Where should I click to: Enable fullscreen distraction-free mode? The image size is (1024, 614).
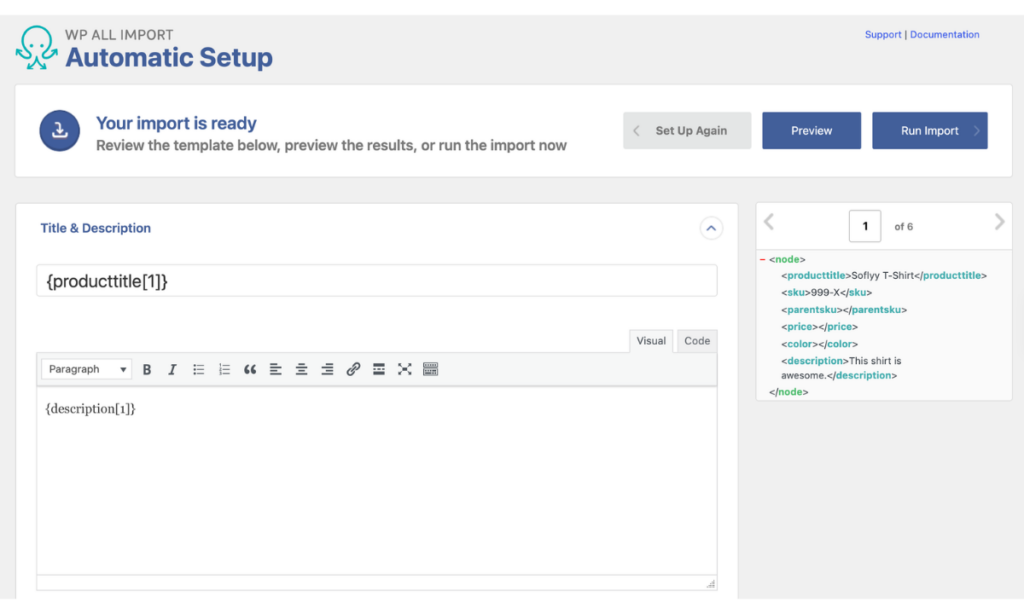[405, 370]
